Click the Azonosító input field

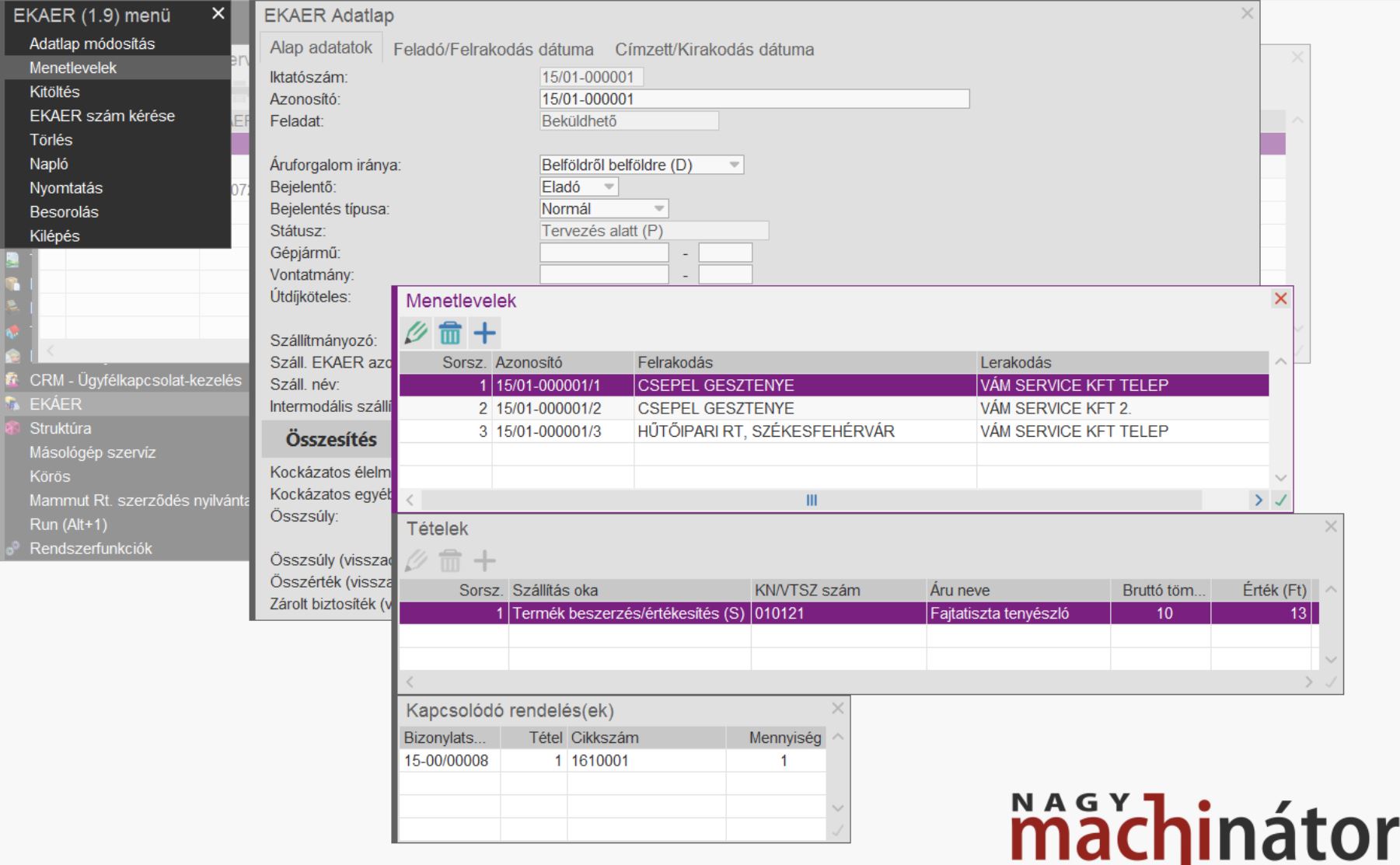(x=754, y=99)
